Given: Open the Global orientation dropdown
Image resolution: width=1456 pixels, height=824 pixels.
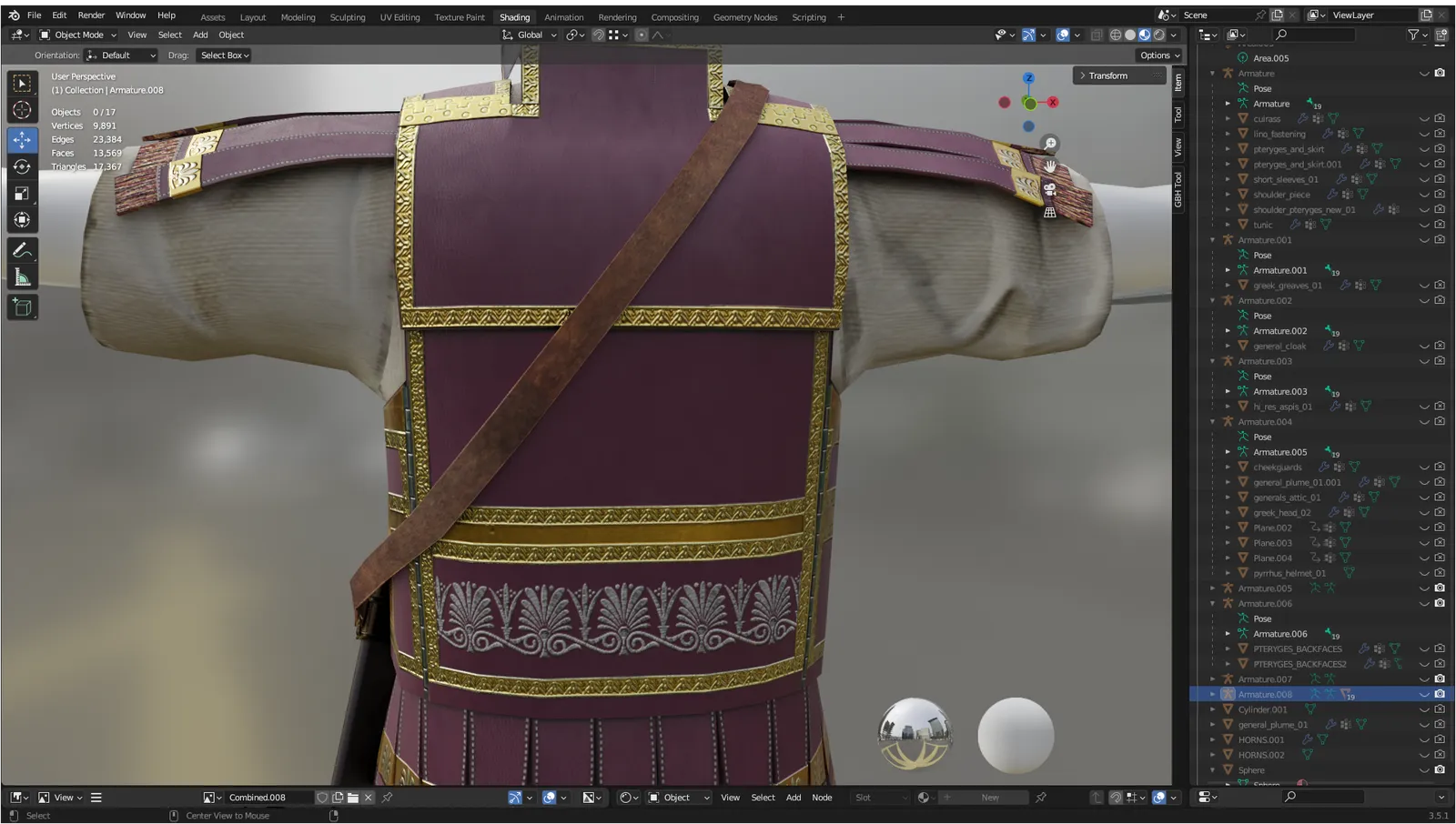Looking at the screenshot, I should (530, 35).
